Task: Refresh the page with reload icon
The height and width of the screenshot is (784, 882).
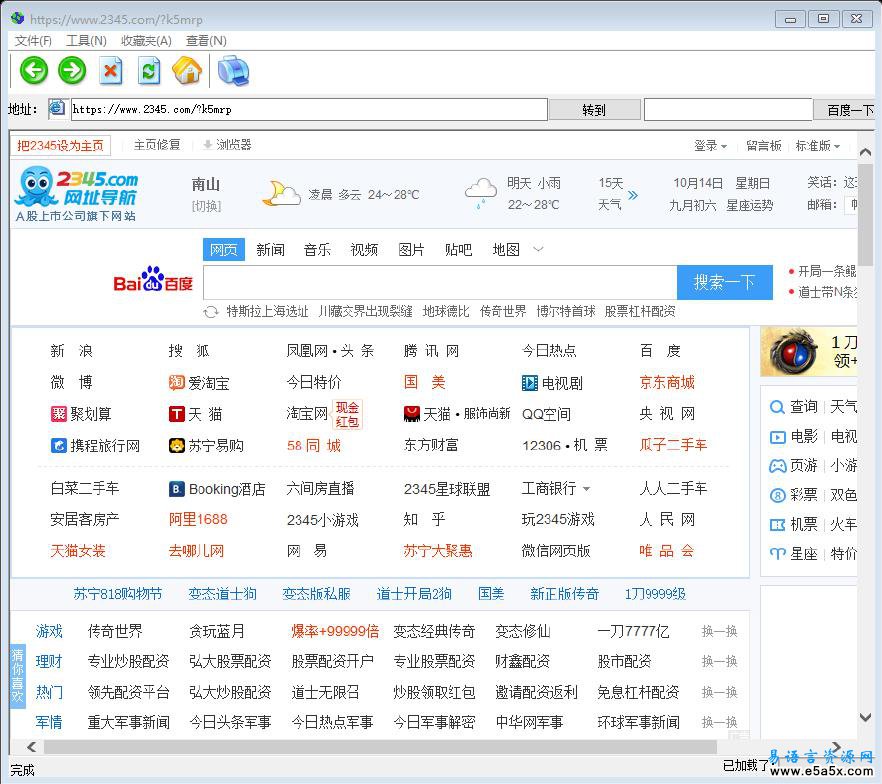Action: [149, 71]
